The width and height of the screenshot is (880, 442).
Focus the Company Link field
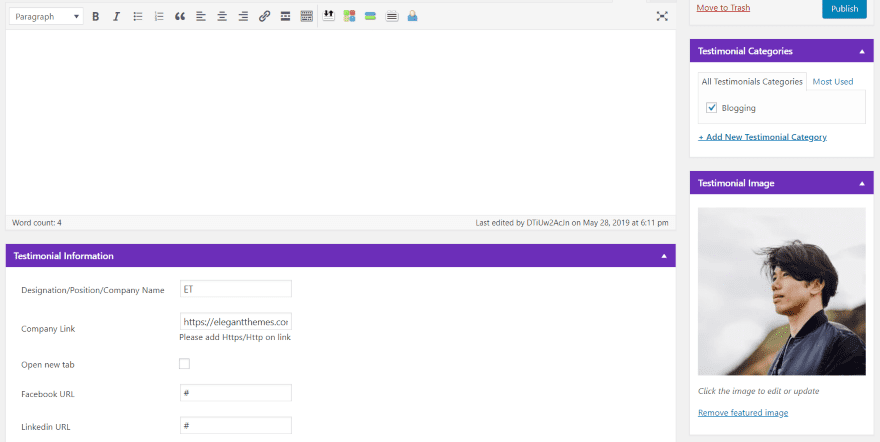(x=236, y=321)
